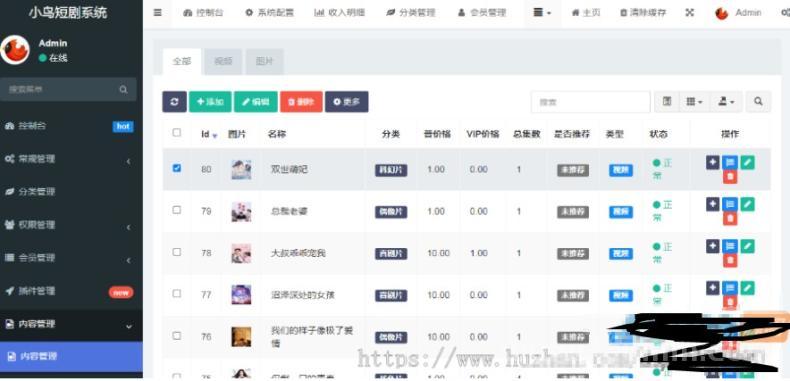This screenshot has height=381, width=790.
Task: Go to 主页 in the top bar
Action: click(x=586, y=13)
